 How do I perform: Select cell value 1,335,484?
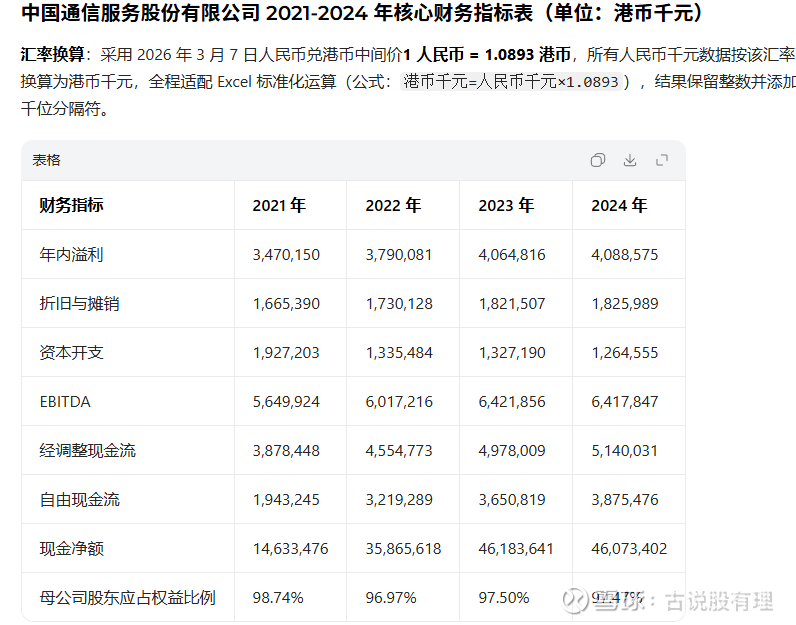point(399,352)
